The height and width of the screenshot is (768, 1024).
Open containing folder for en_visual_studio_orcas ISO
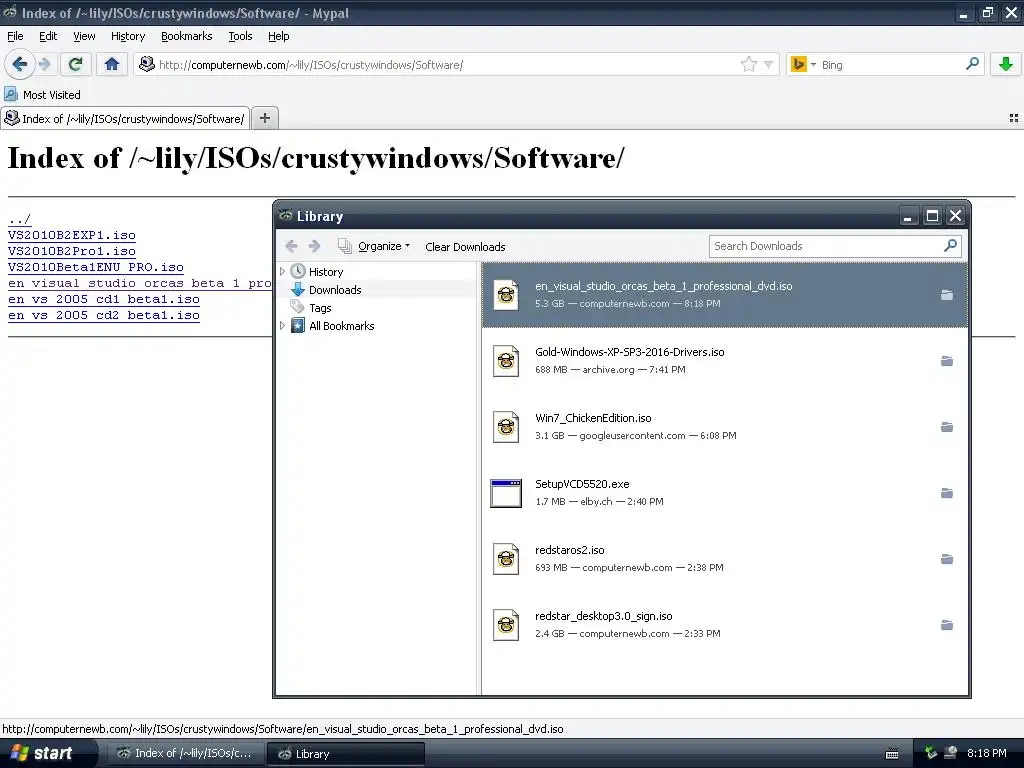coord(946,295)
